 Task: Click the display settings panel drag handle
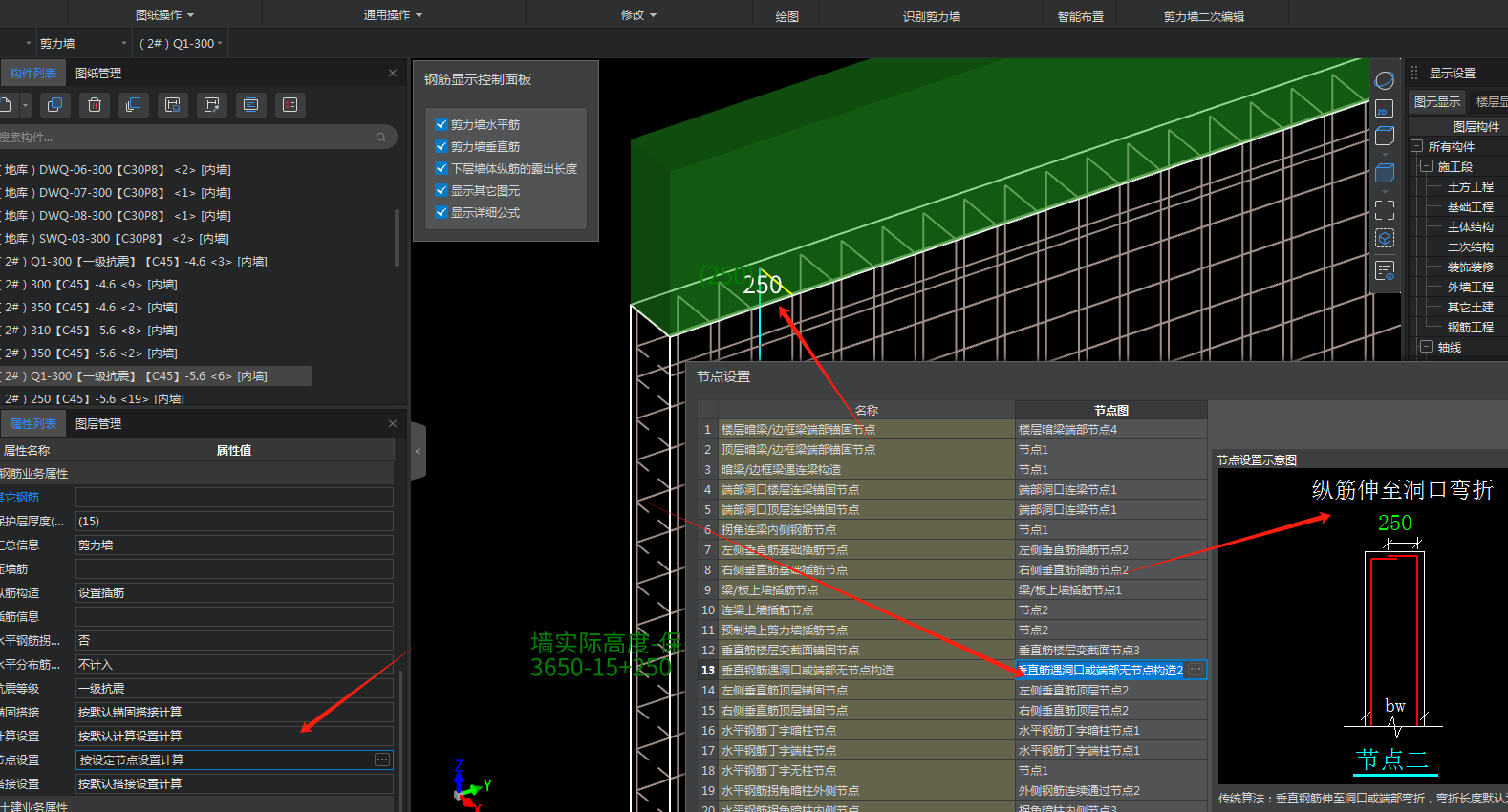[1414, 73]
